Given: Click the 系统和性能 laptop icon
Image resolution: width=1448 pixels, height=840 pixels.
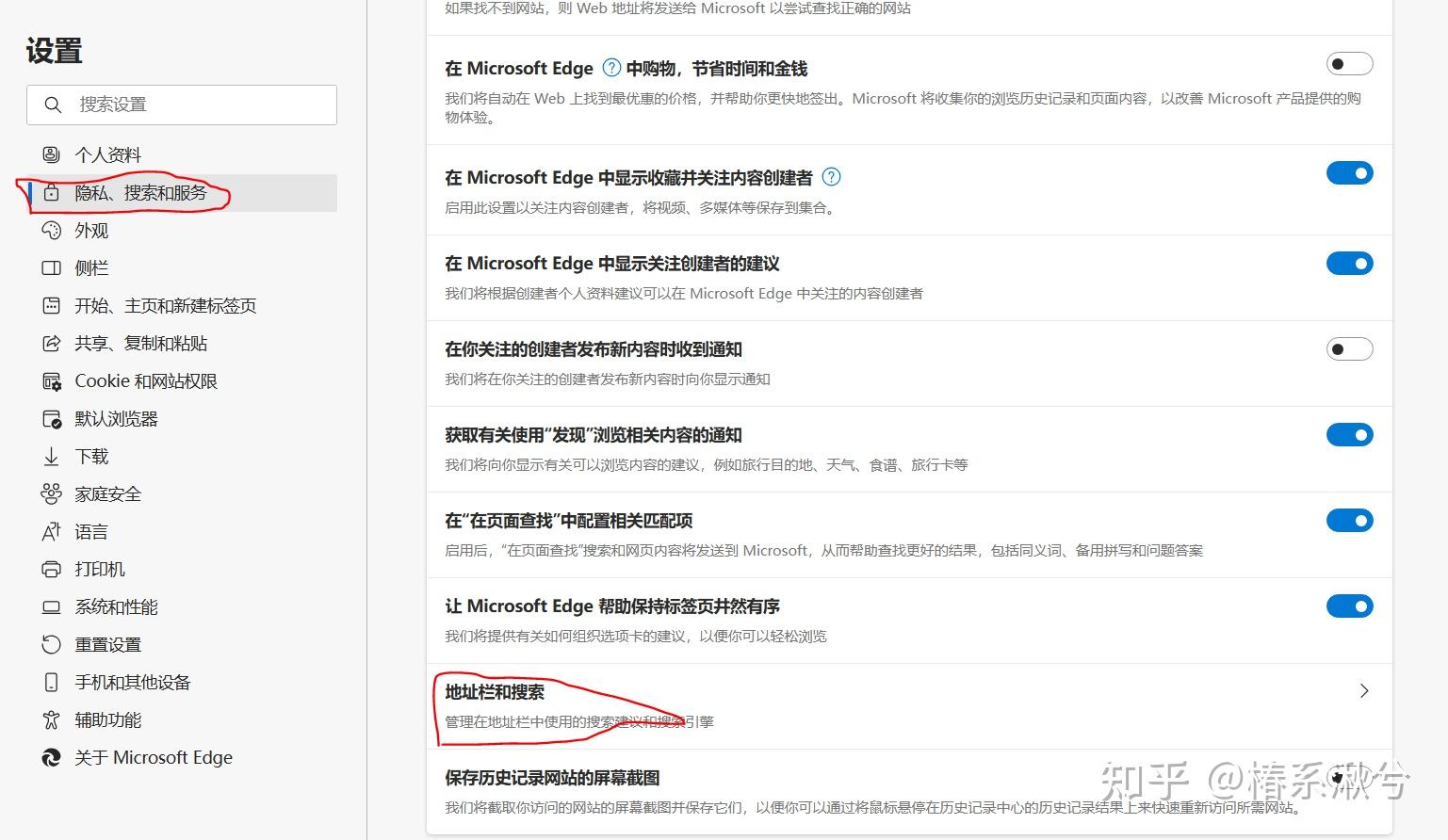Looking at the screenshot, I should (51, 606).
